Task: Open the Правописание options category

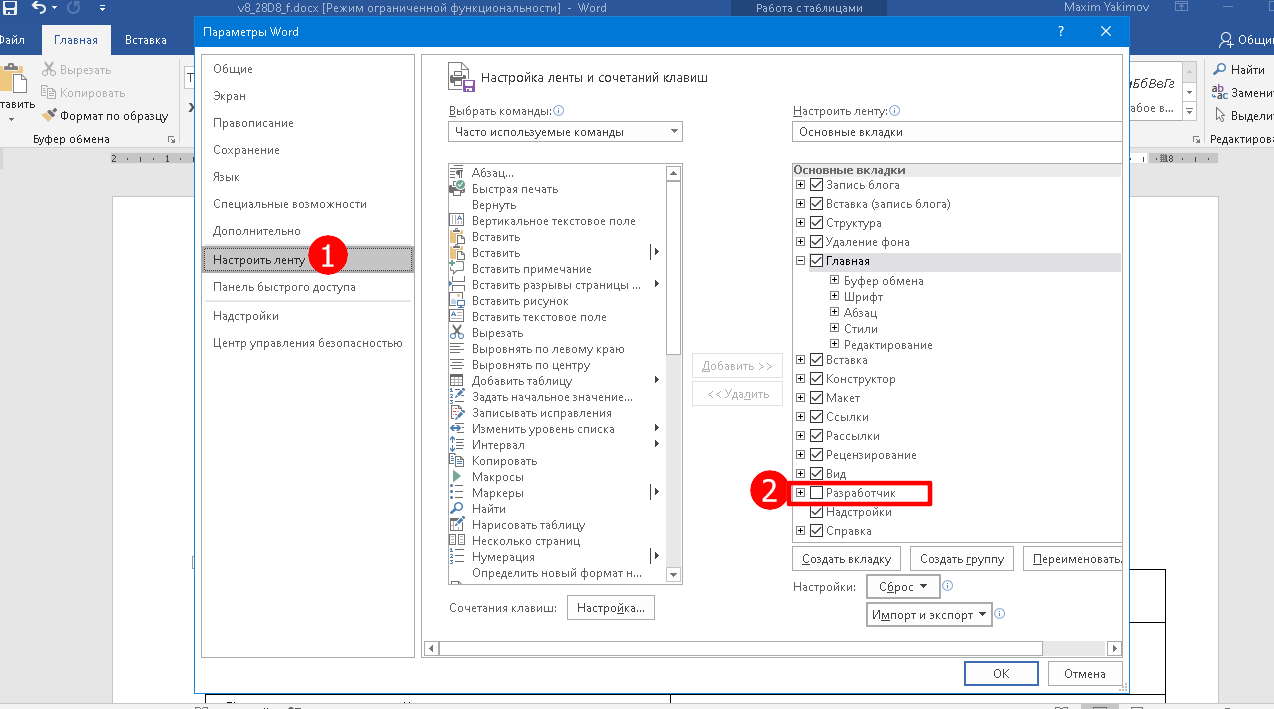Action: (307, 123)
